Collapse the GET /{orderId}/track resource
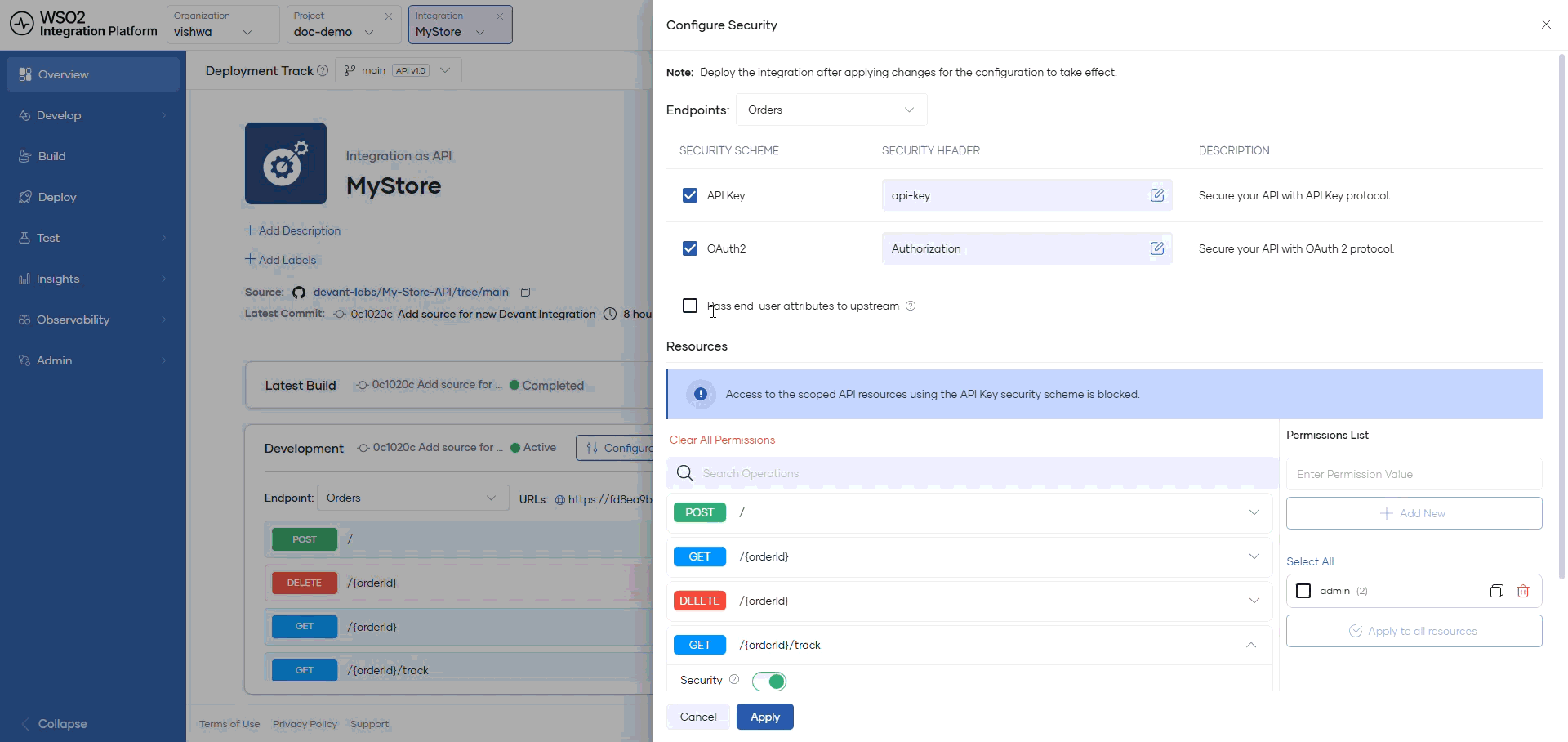Image resolution: width=1568 pixels, height=742 pixels. pos(1250,645)
